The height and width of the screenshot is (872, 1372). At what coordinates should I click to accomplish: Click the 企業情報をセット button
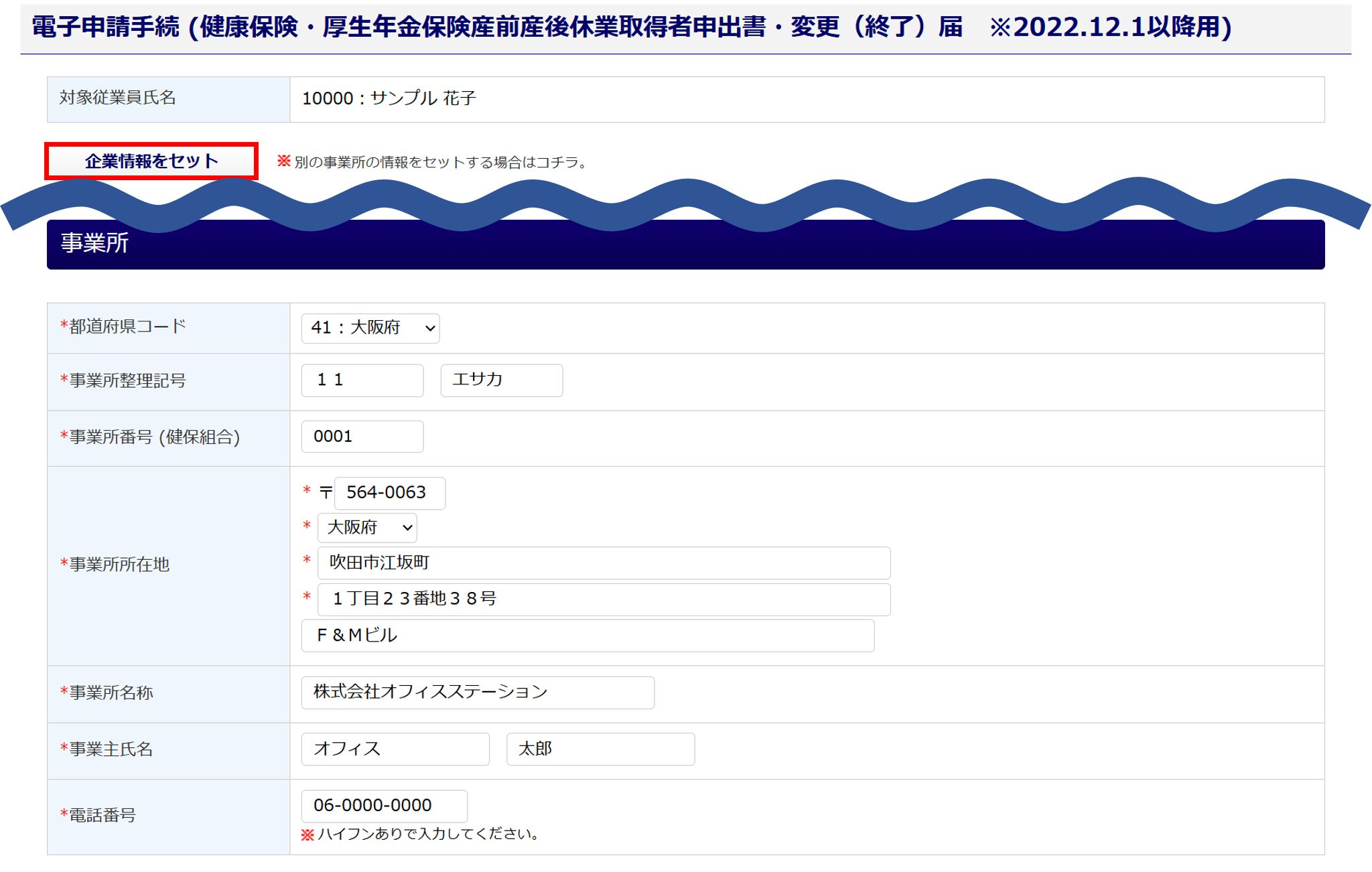(151, 161)
